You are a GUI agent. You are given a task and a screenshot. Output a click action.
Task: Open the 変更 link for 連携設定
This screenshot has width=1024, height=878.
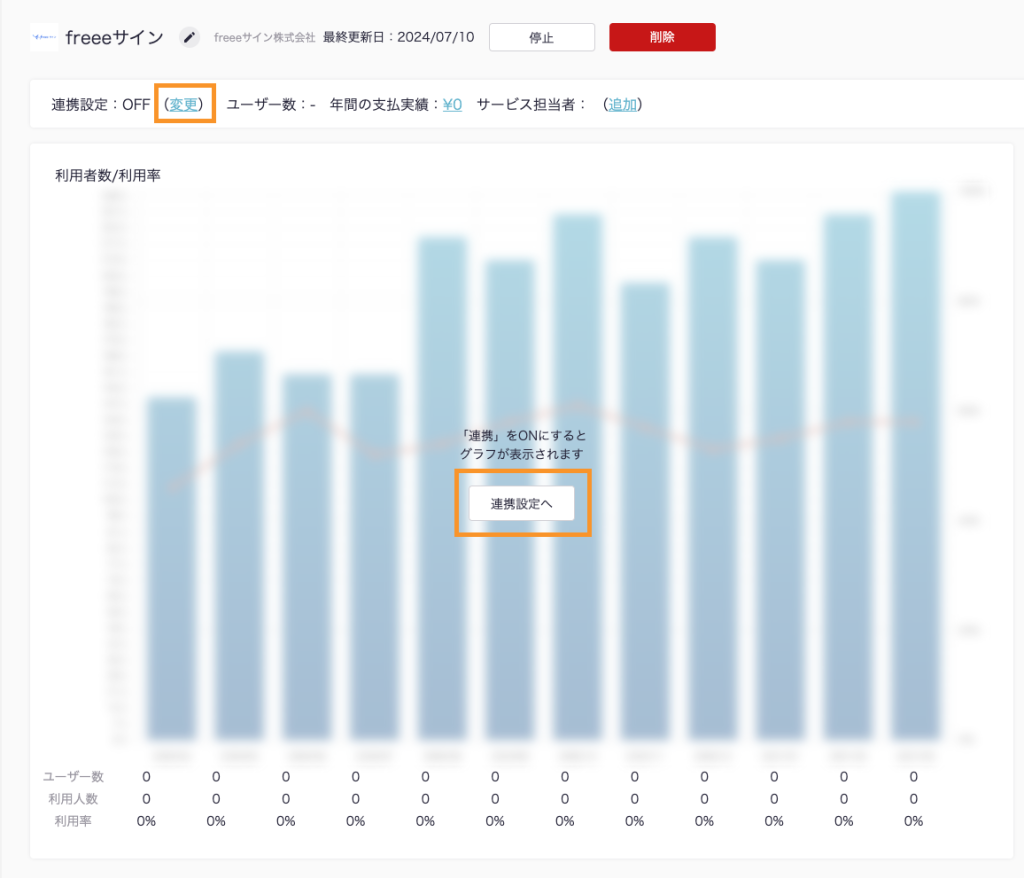tap(185, 104)
